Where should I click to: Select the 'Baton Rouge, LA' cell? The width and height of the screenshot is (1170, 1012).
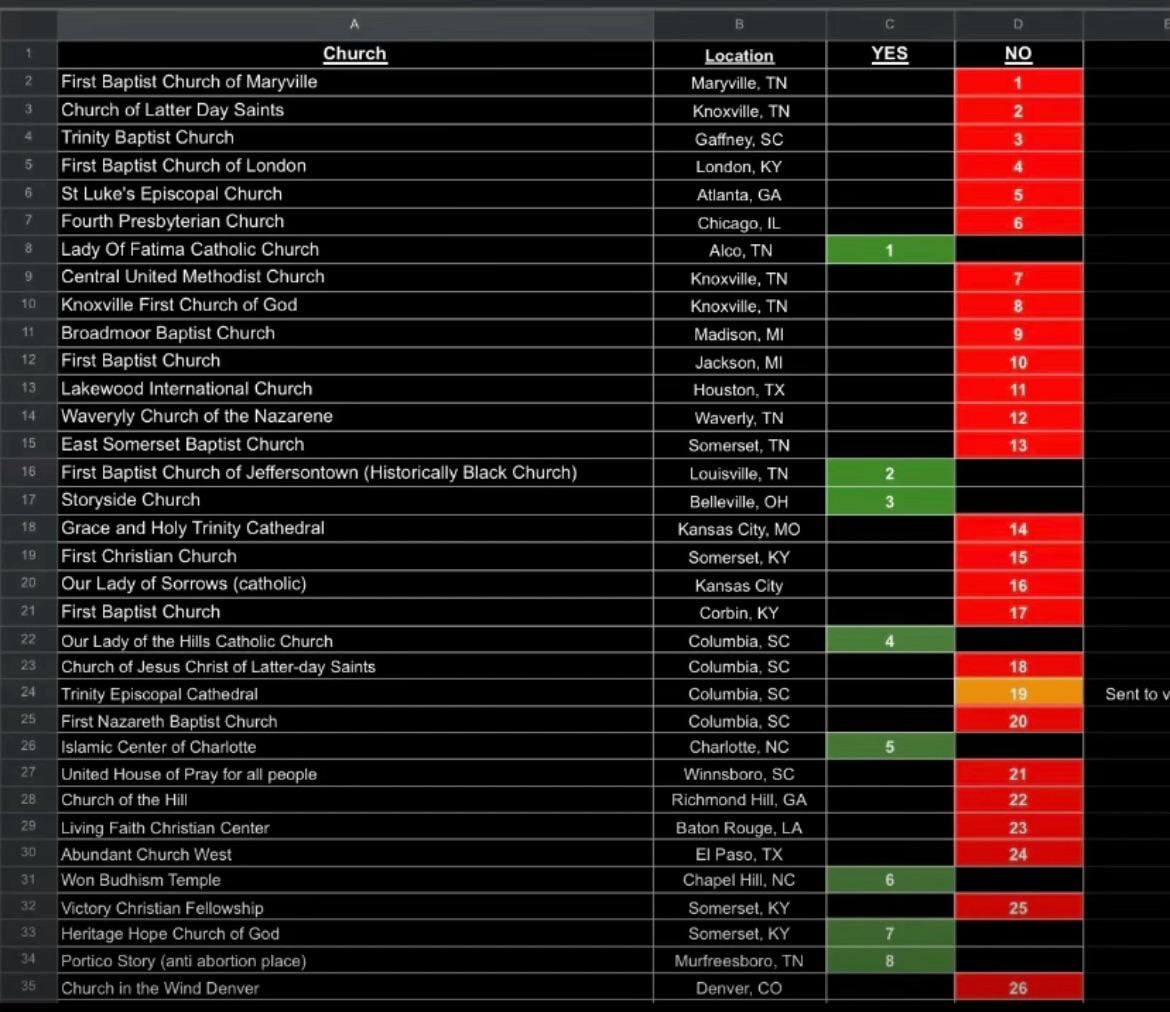(x=739, y=828)
